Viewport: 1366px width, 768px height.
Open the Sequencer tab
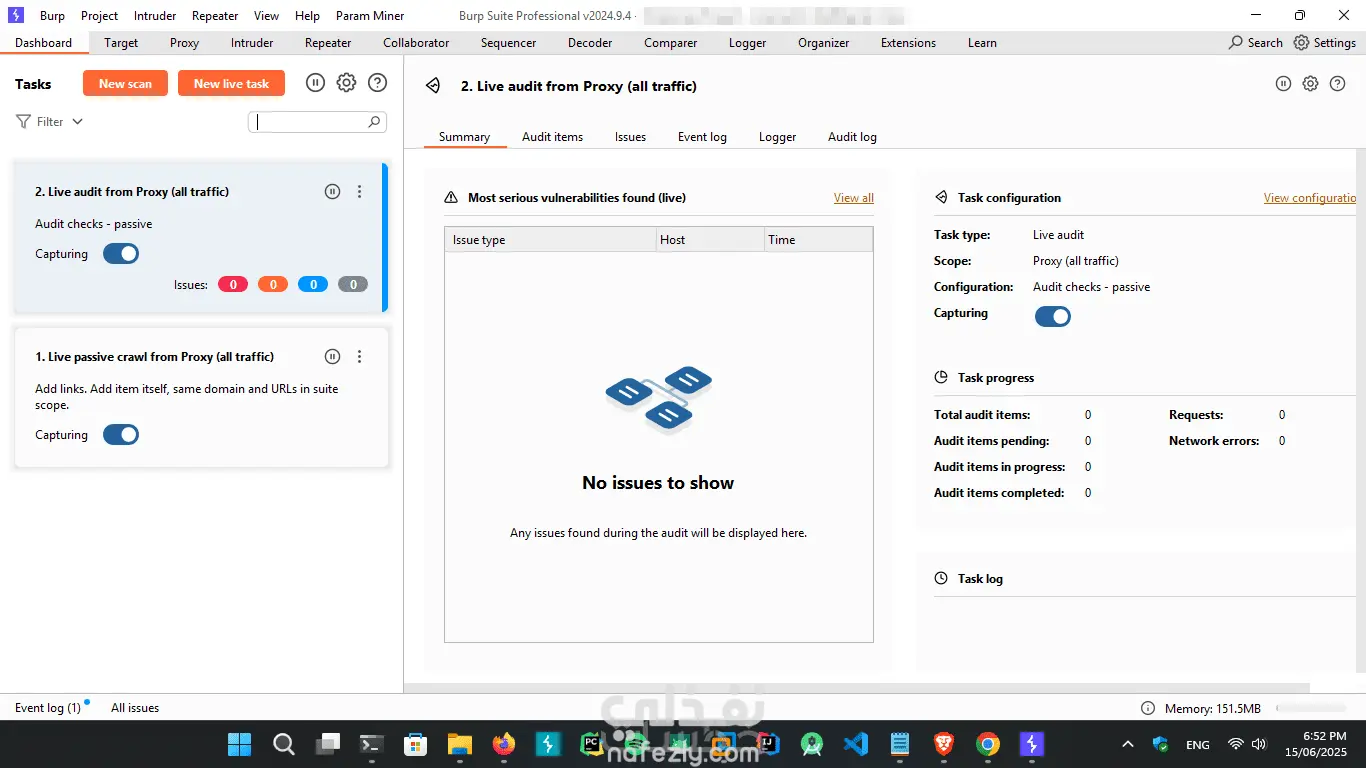click(509, 43)
